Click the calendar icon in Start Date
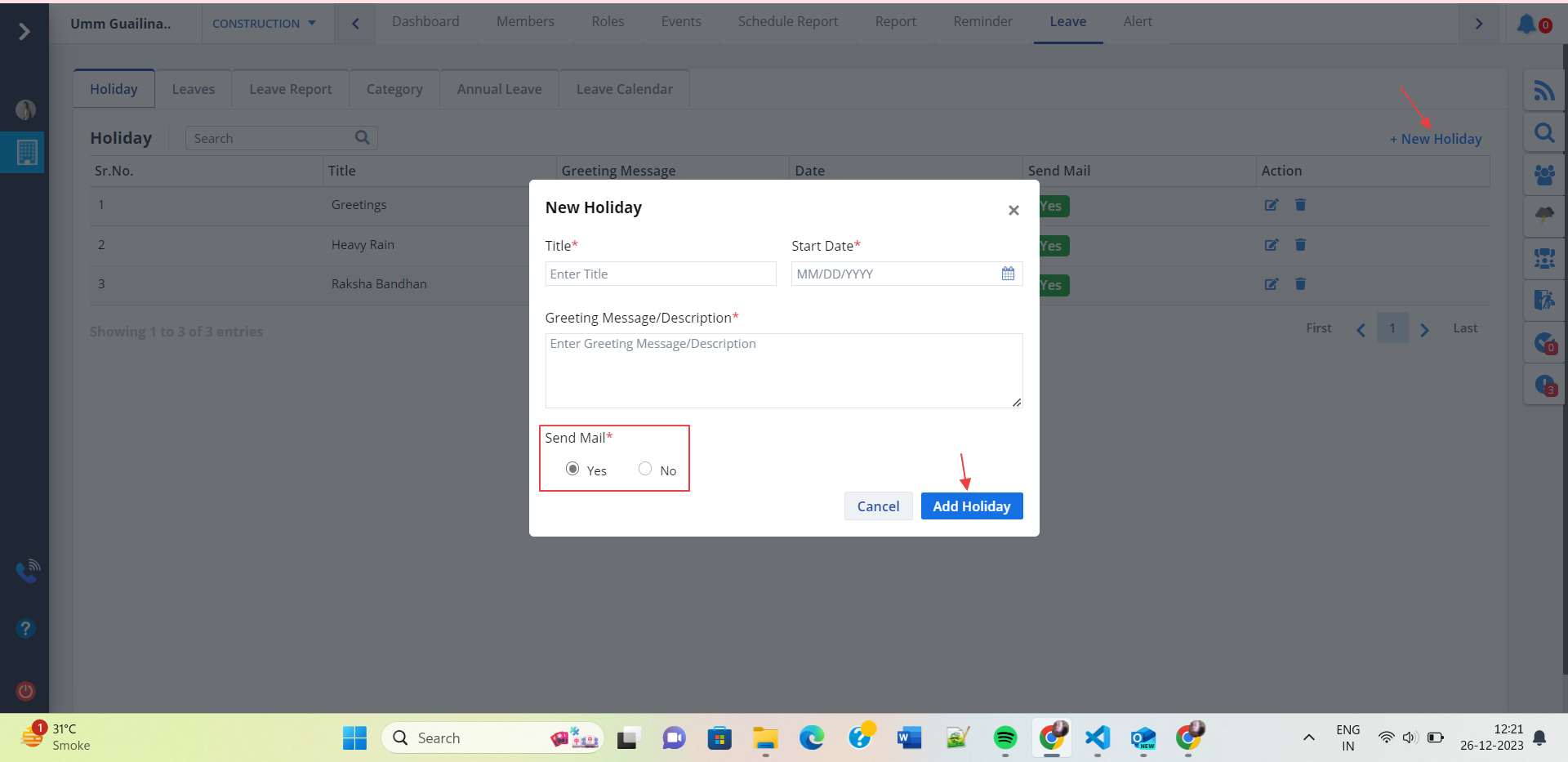The image size is (1568, 762). [1008, 274]
